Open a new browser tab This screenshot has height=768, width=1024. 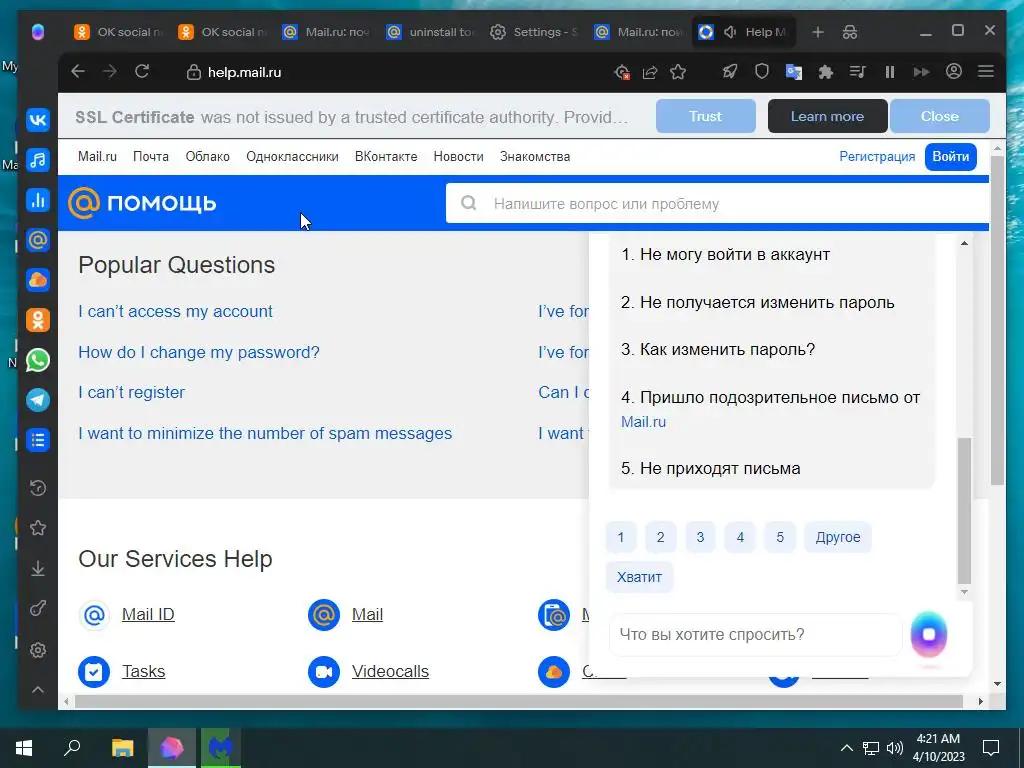[818, 32]
